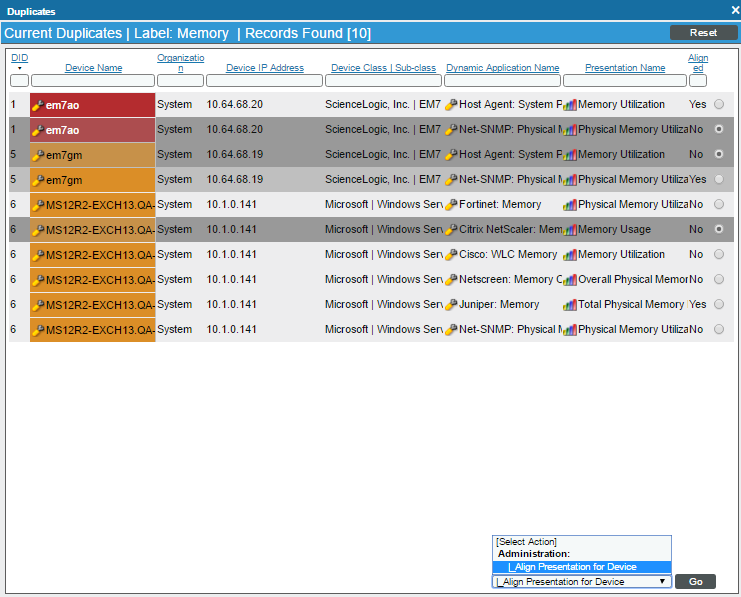
Task: Open wrench icon next to Fortinet: Memory application
Action: point(451,204)
